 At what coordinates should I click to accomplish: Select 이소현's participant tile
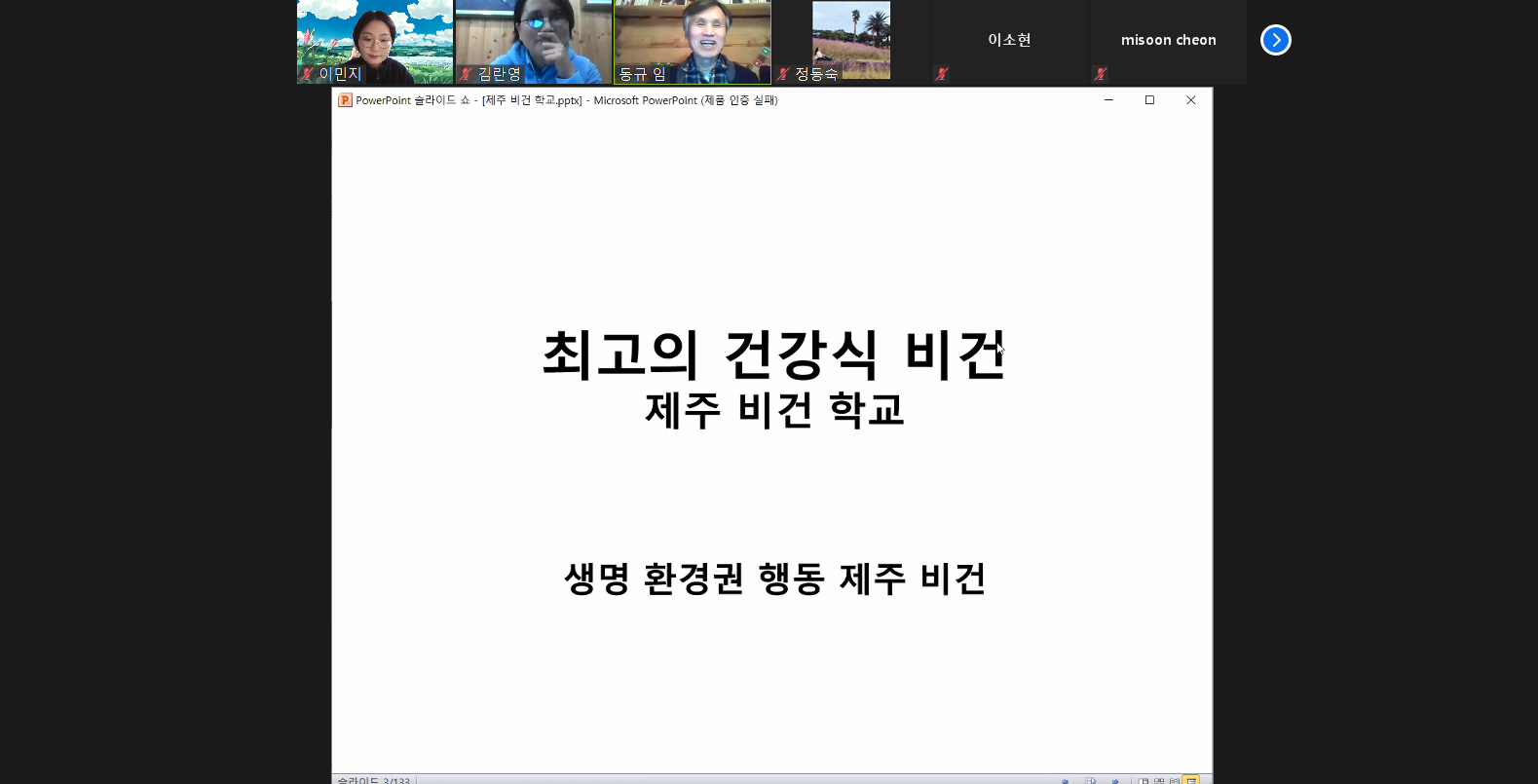click(1010, 42)
